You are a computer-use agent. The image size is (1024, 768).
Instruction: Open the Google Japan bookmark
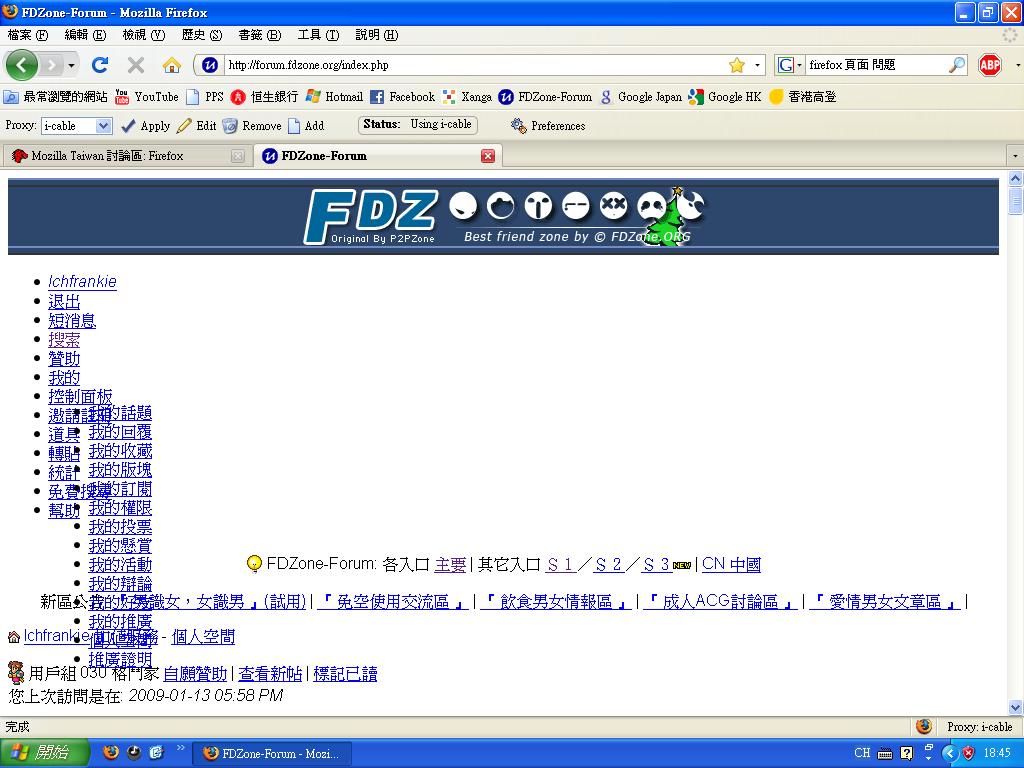[641, 97]
